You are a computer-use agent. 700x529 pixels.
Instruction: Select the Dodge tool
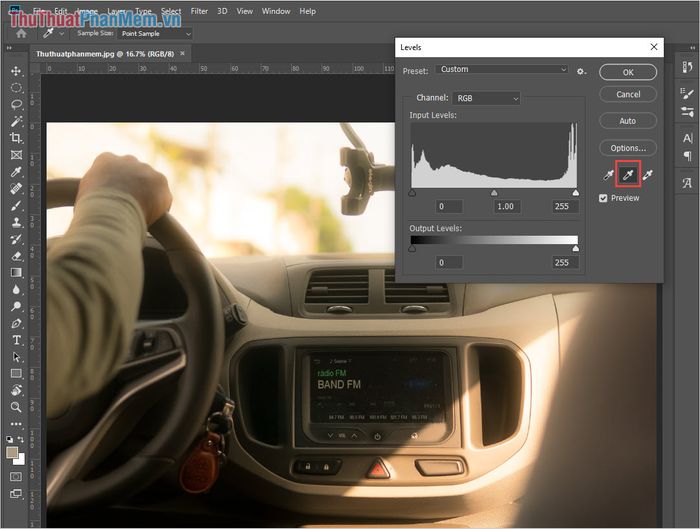tap(16, 306)
